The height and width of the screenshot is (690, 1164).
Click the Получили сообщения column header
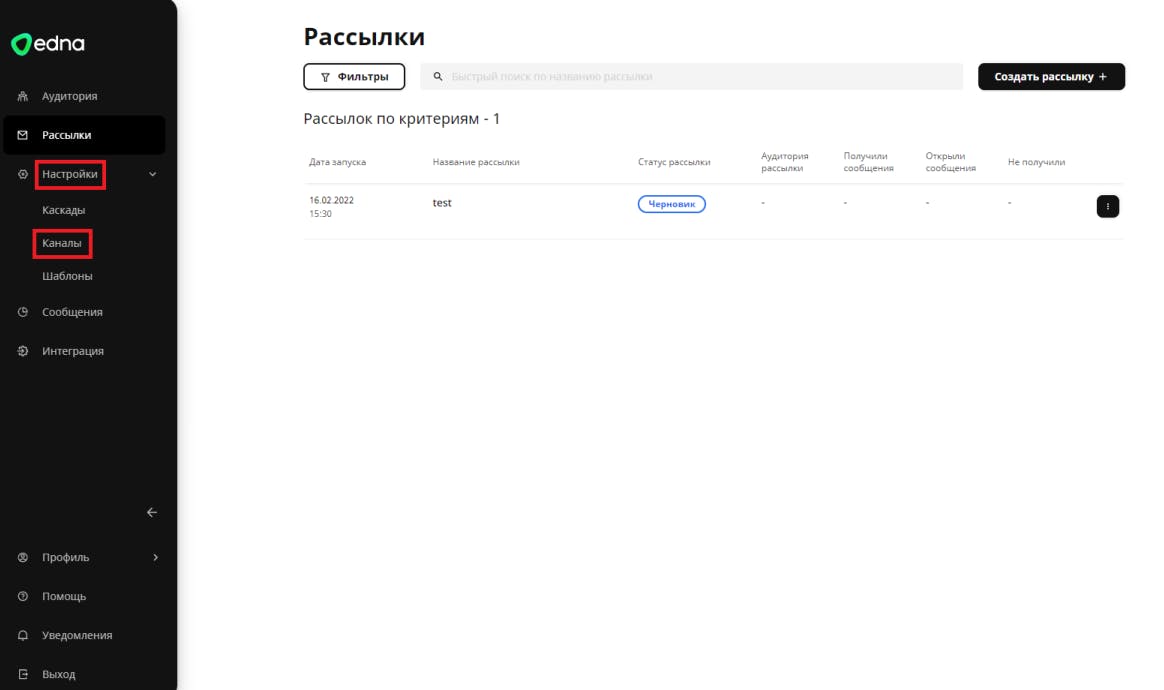pos(869,162)
